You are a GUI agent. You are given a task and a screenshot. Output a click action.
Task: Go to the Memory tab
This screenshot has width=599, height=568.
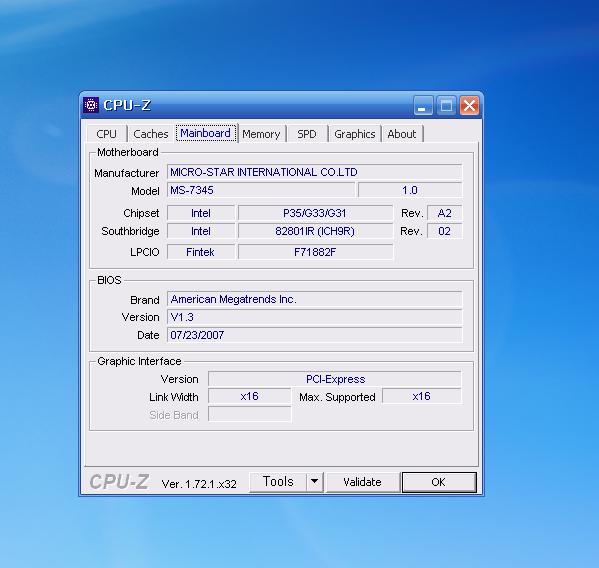[261, 134]
